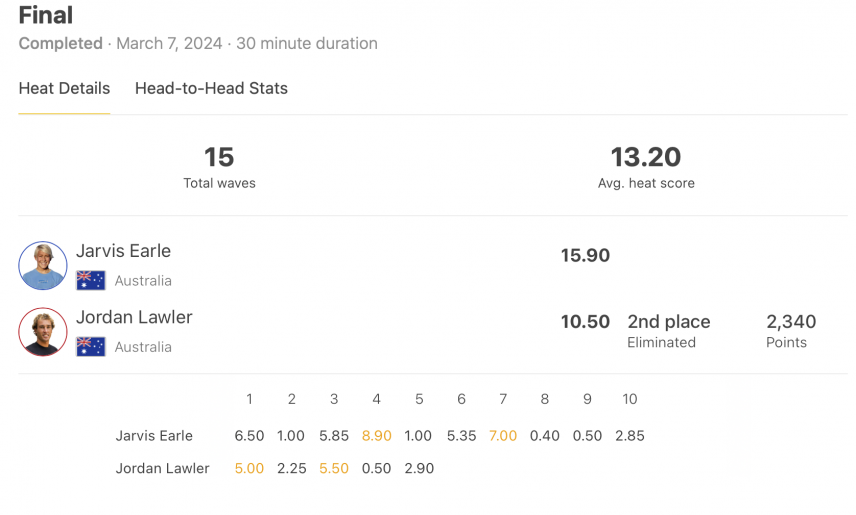Click Jarvis Earle's highlighted 7.00 wave score
This screenshot has width=856, height=515.
click(503, 436)
